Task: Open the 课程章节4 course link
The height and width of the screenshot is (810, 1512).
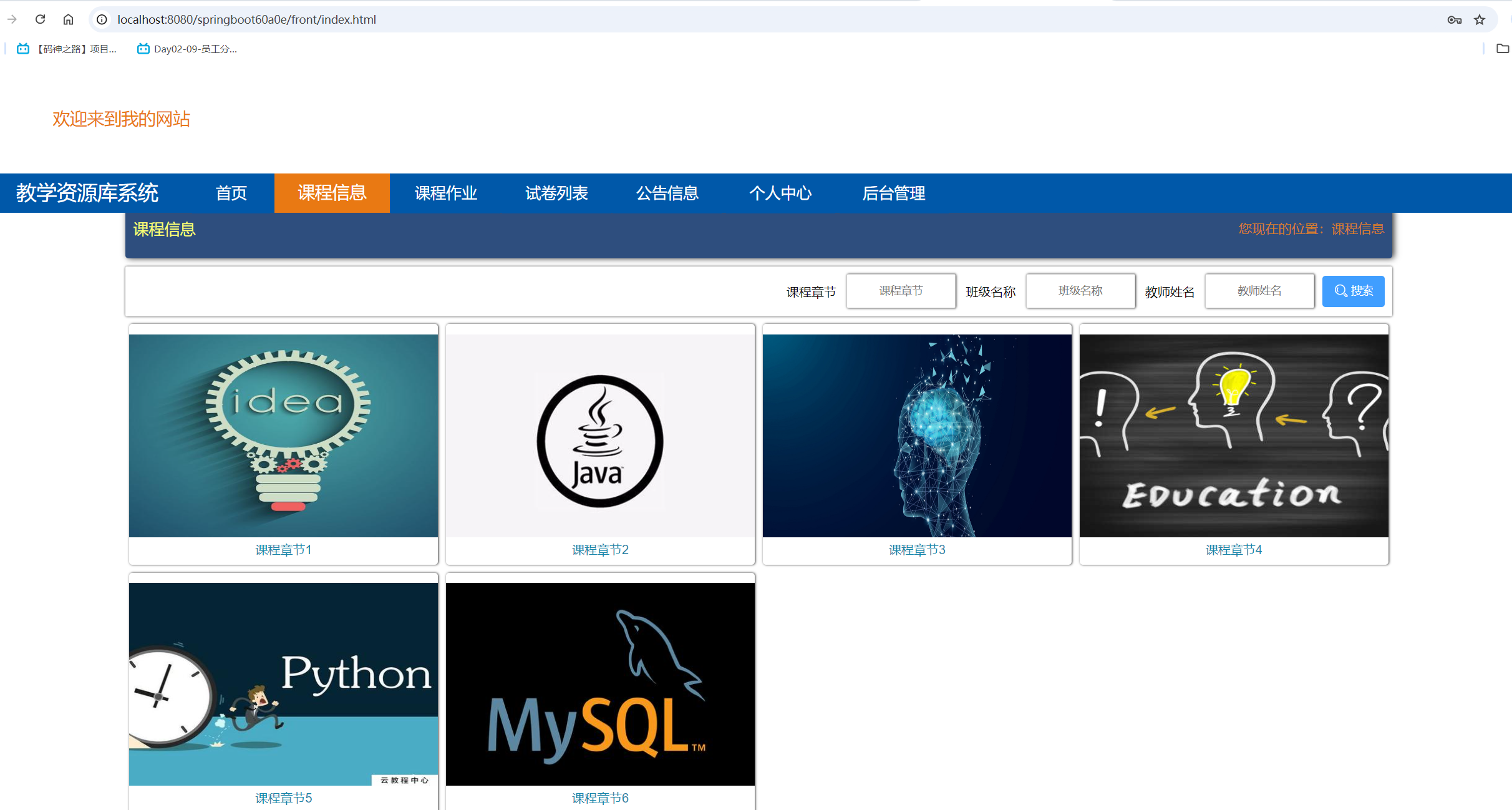Action: click(x=1233, y=550)
